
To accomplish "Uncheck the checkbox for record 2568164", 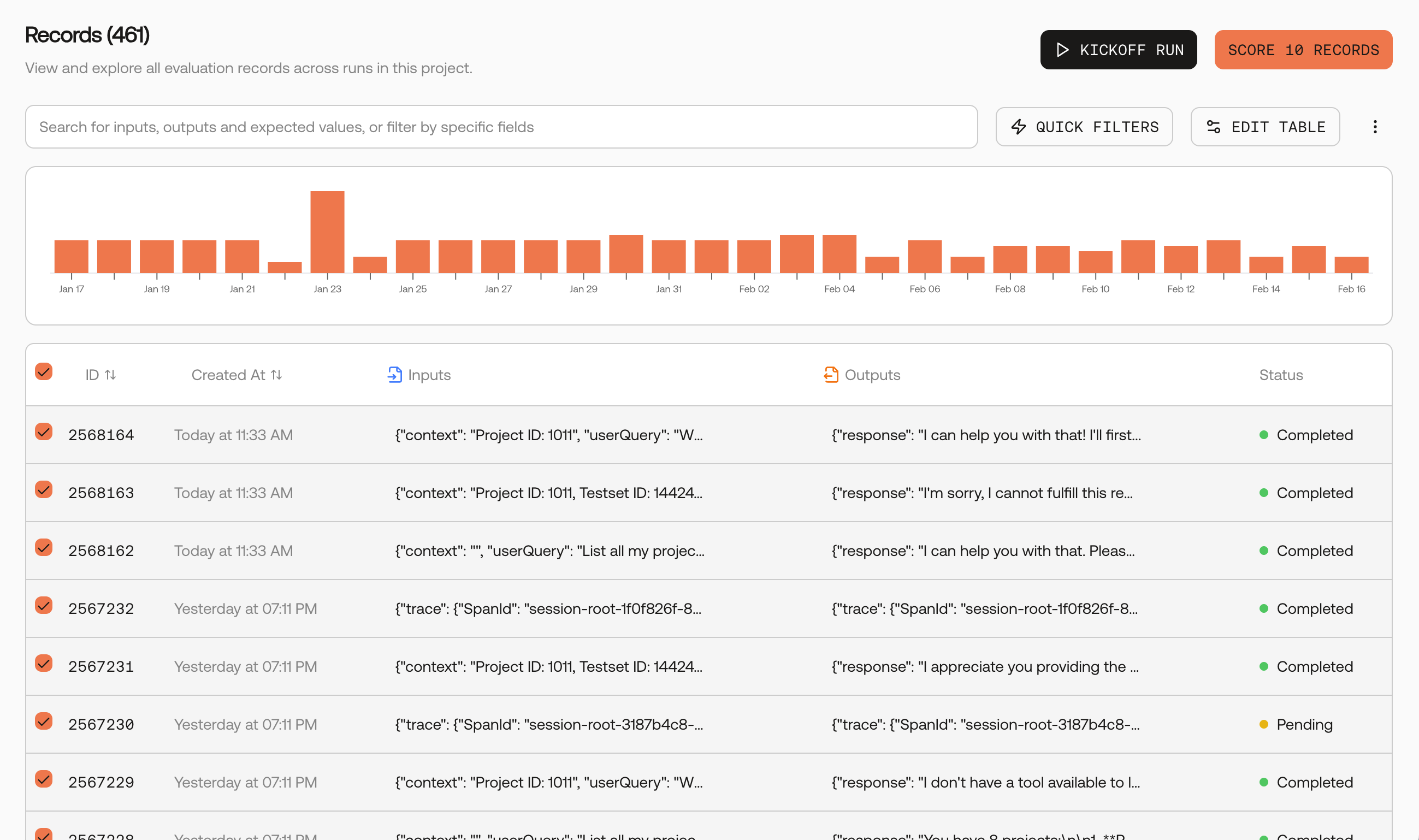I will (x=44, y=432).
